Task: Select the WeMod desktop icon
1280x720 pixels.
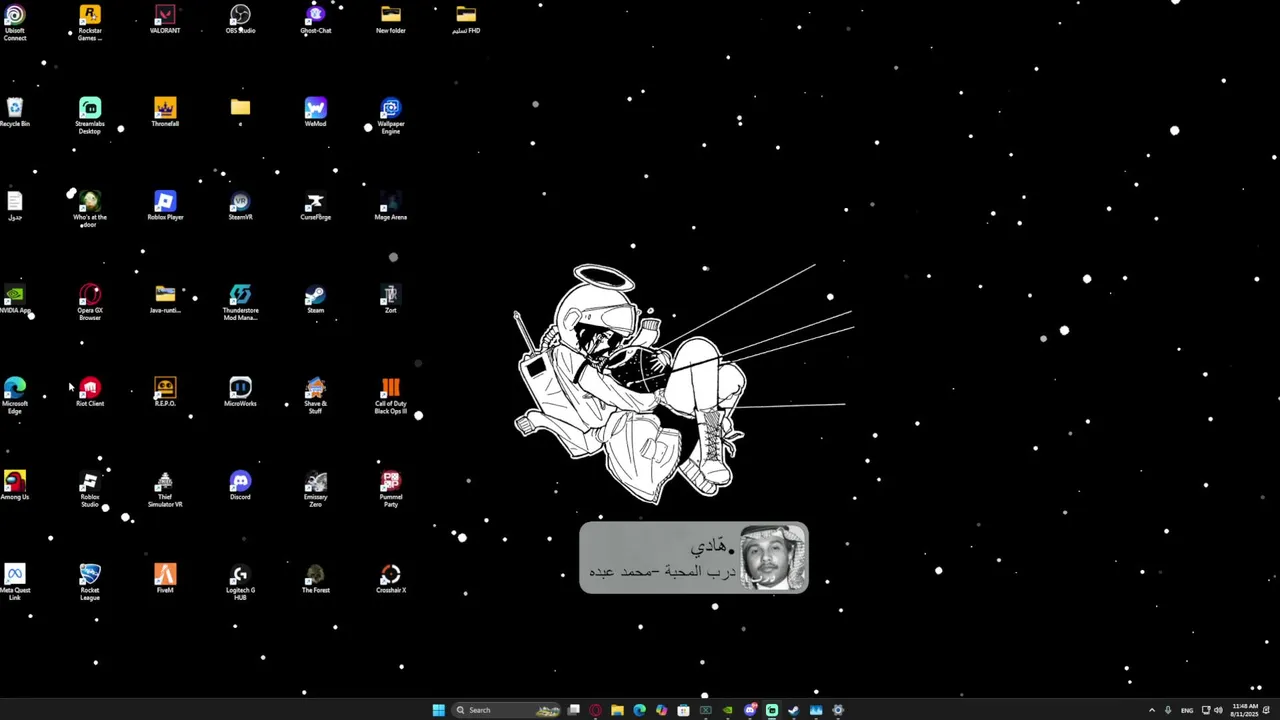Action: pos(315,113)
